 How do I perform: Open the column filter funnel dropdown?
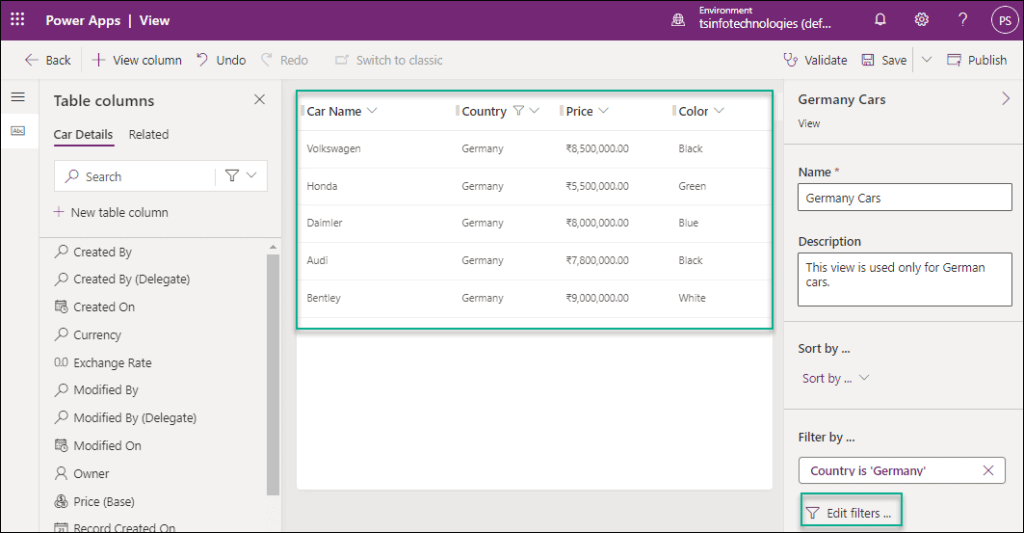click(x=241, y=176)
